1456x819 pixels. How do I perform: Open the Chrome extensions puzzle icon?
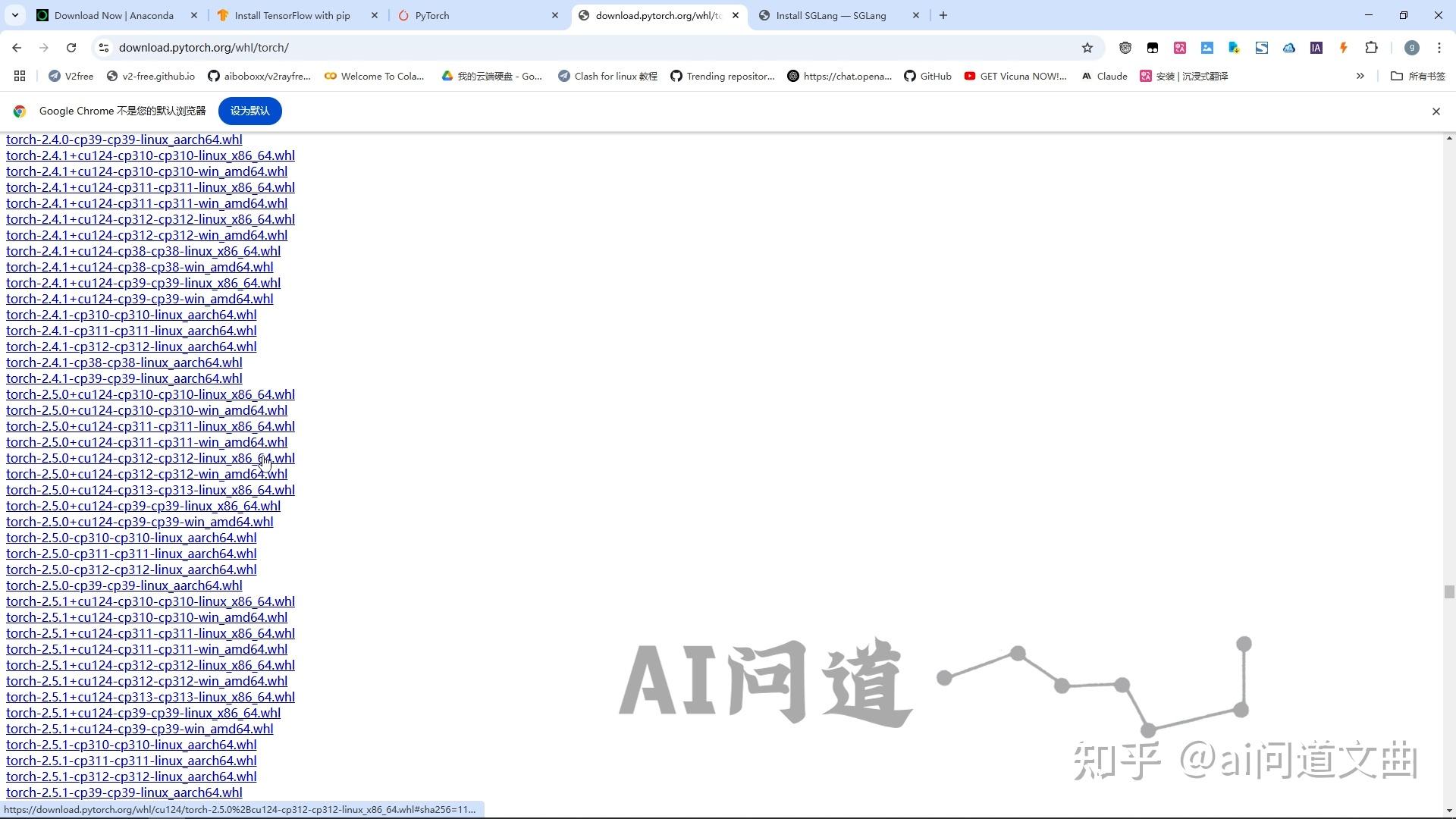click(1371, 48)
